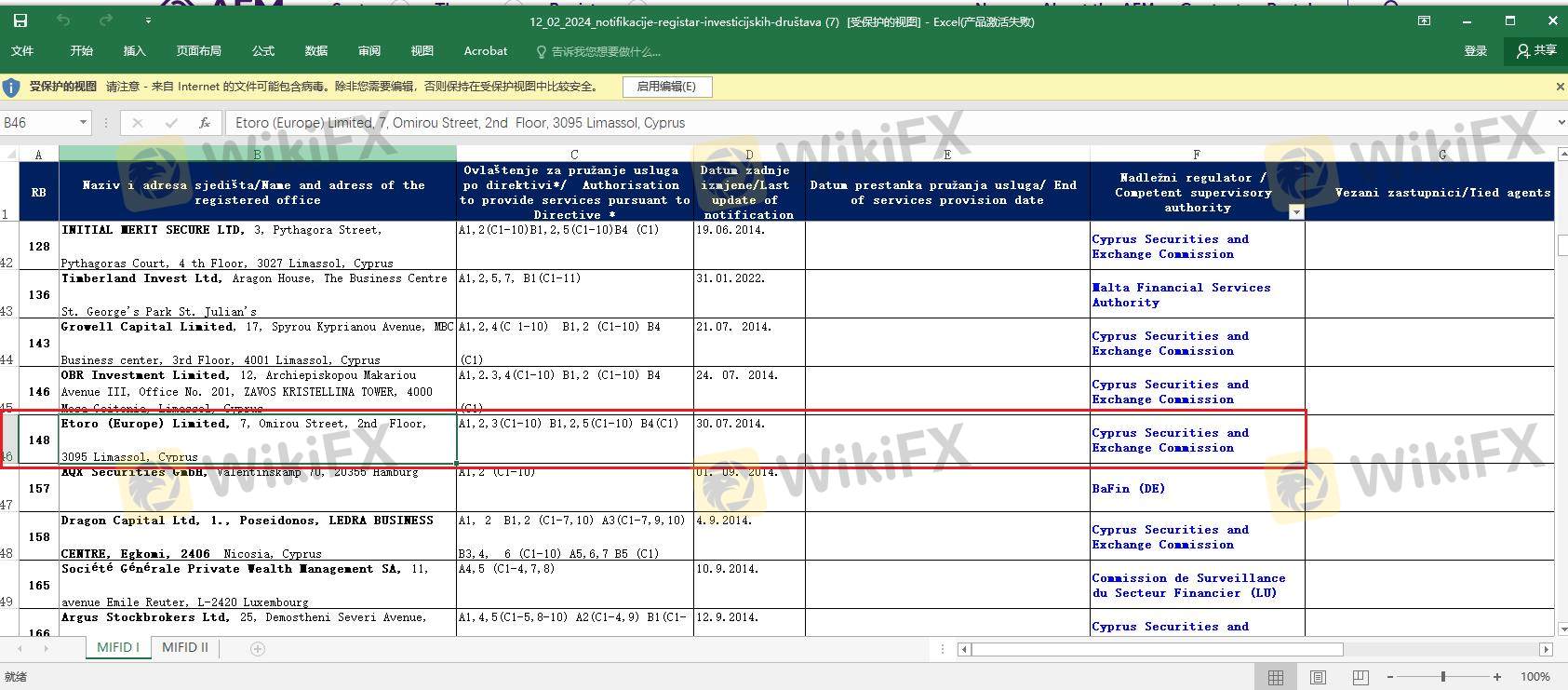Switch to the 插入 (Insert) ribbon tab
Viewport: 1568px width, 690px height.
tap(134, 51)
